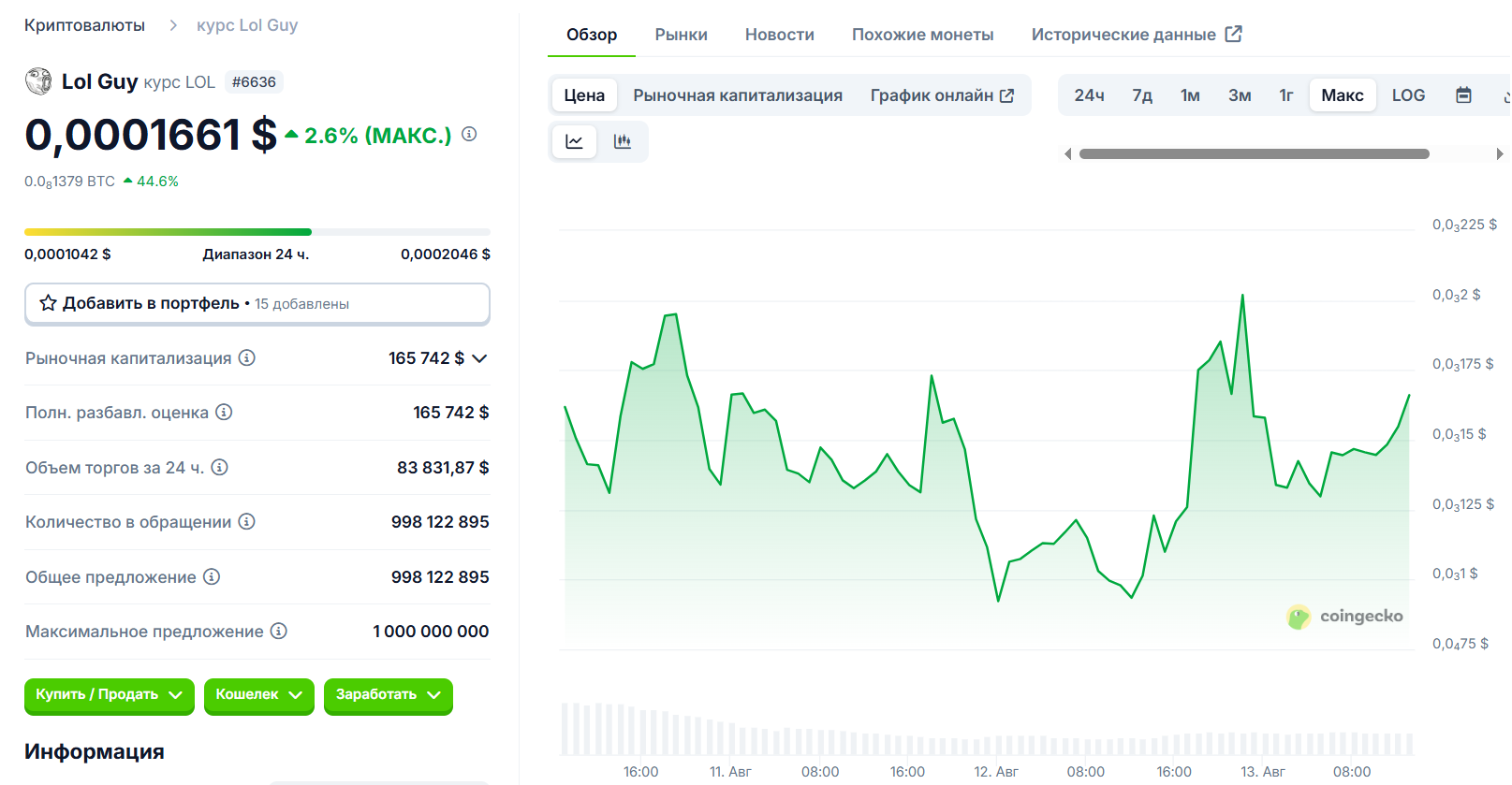Switch to line chart view icon

point(575,141)
